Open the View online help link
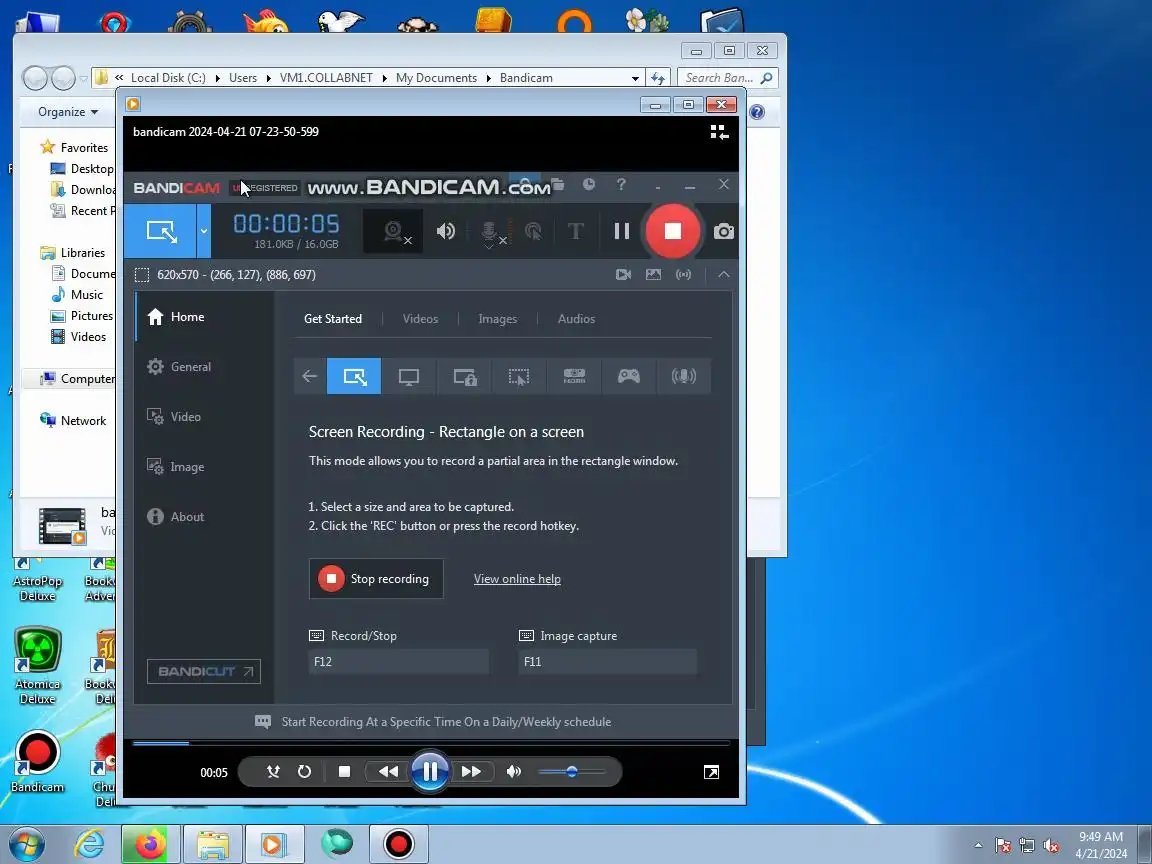The image size is (1152, 864). [x=517, y=579]
